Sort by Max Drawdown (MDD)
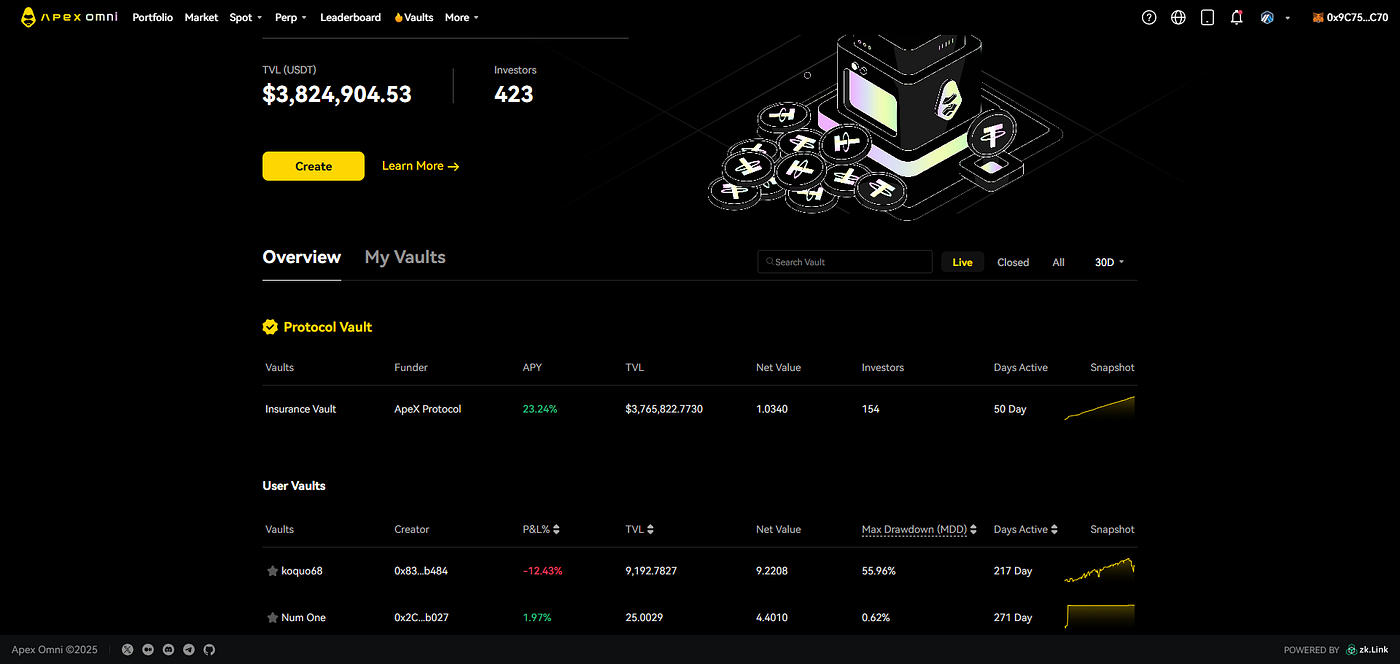The image size is (1400, 664). 919,529
